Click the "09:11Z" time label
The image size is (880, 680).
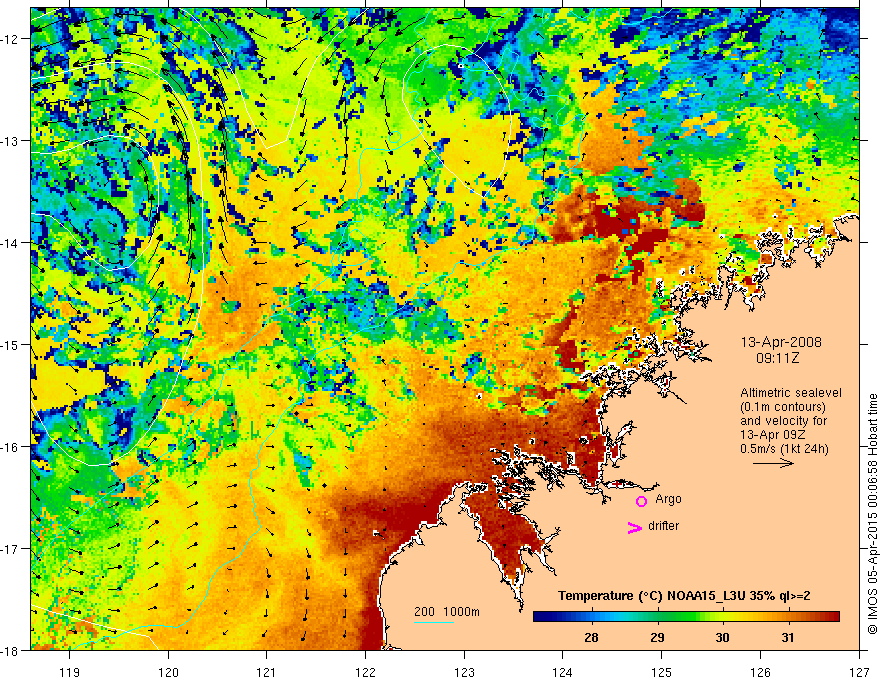click(x=778, y=359)
